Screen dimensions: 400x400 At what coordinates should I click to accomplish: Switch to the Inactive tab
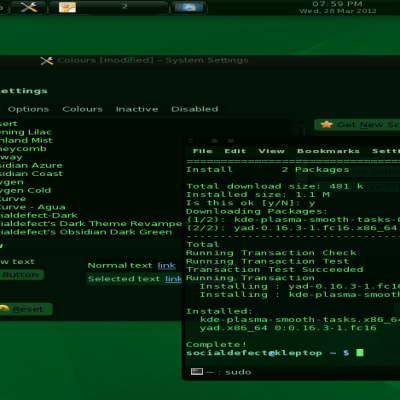[x=137, y=109]
